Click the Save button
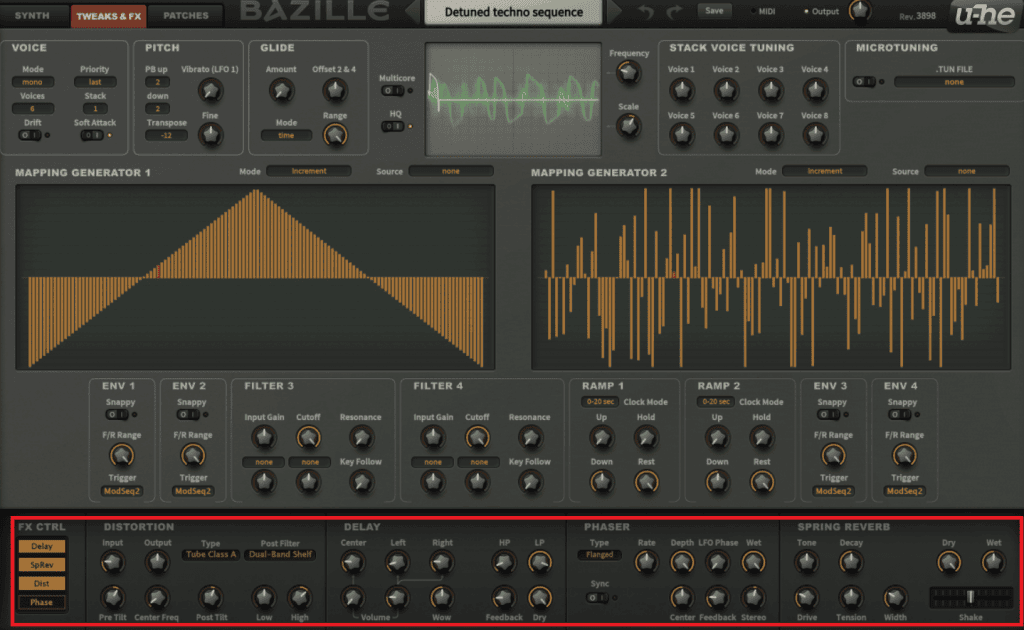Screen dimensions: 1024x630 click(x=714, y=11)
